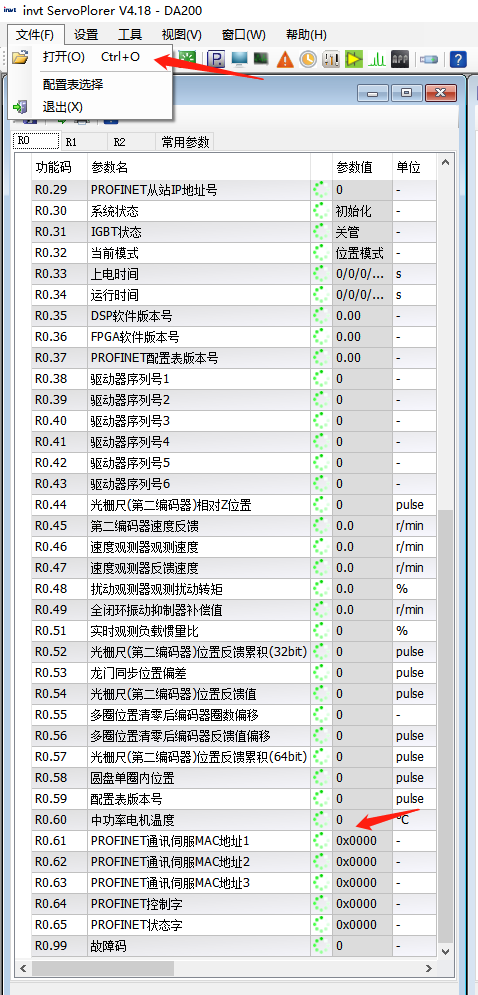This screenshot has width=478, height=995.
Task: Select the DSP软件版本号 parameter
Action: 131,316
